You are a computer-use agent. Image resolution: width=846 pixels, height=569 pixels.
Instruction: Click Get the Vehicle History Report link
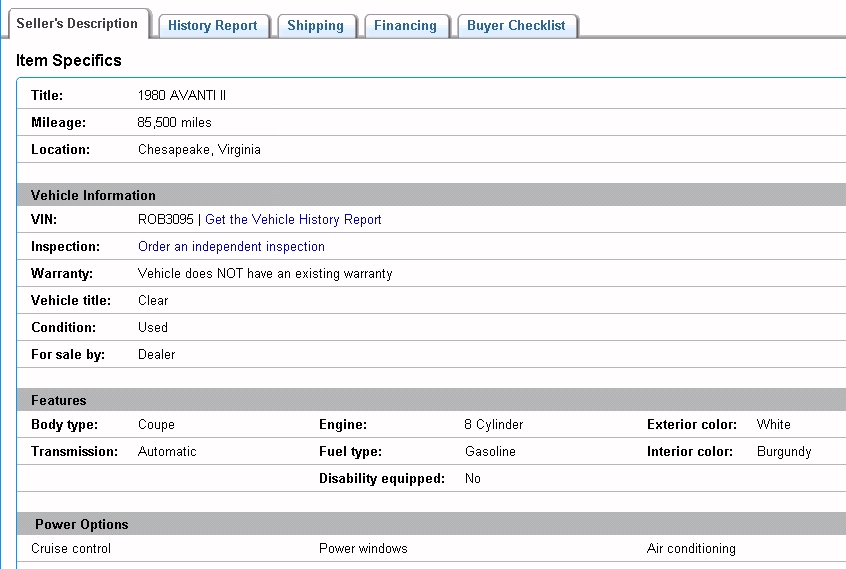point(293,219)
